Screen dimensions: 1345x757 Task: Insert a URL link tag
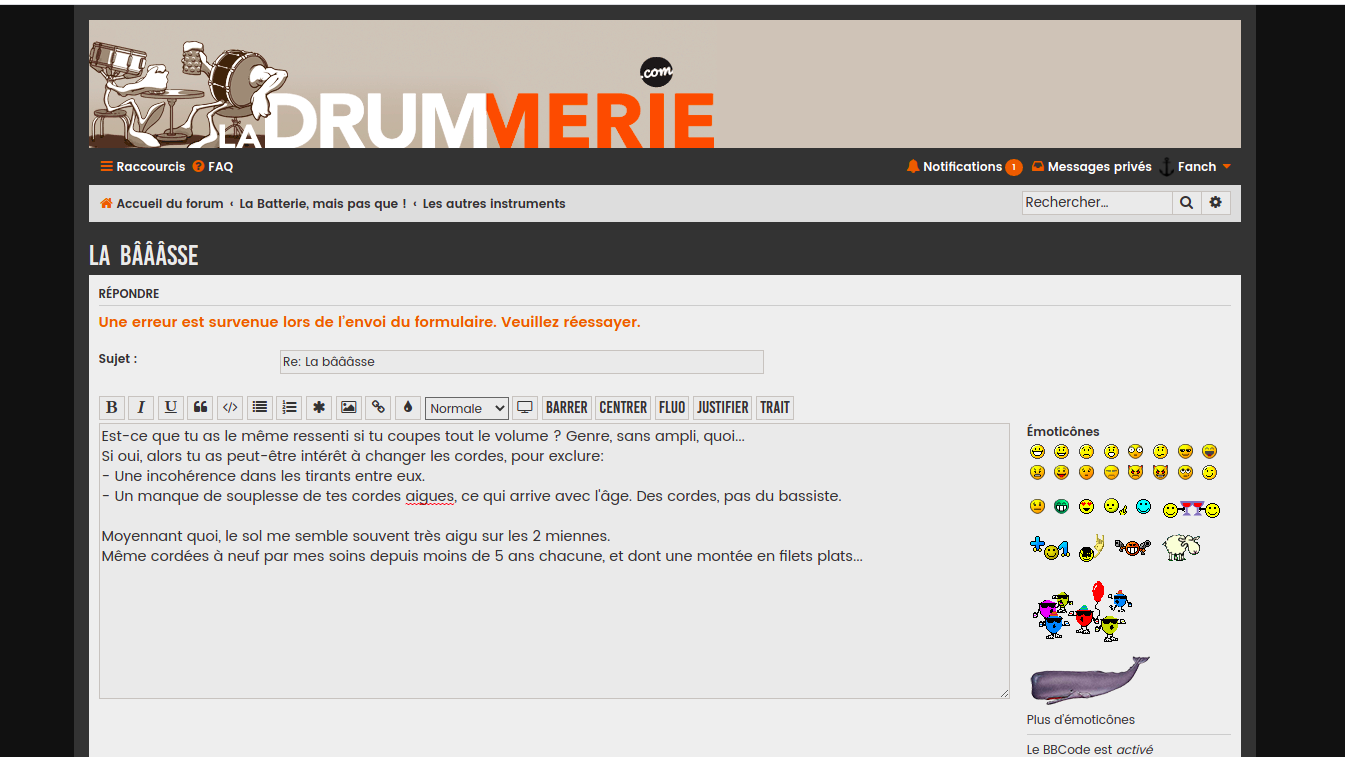[378, 408]
